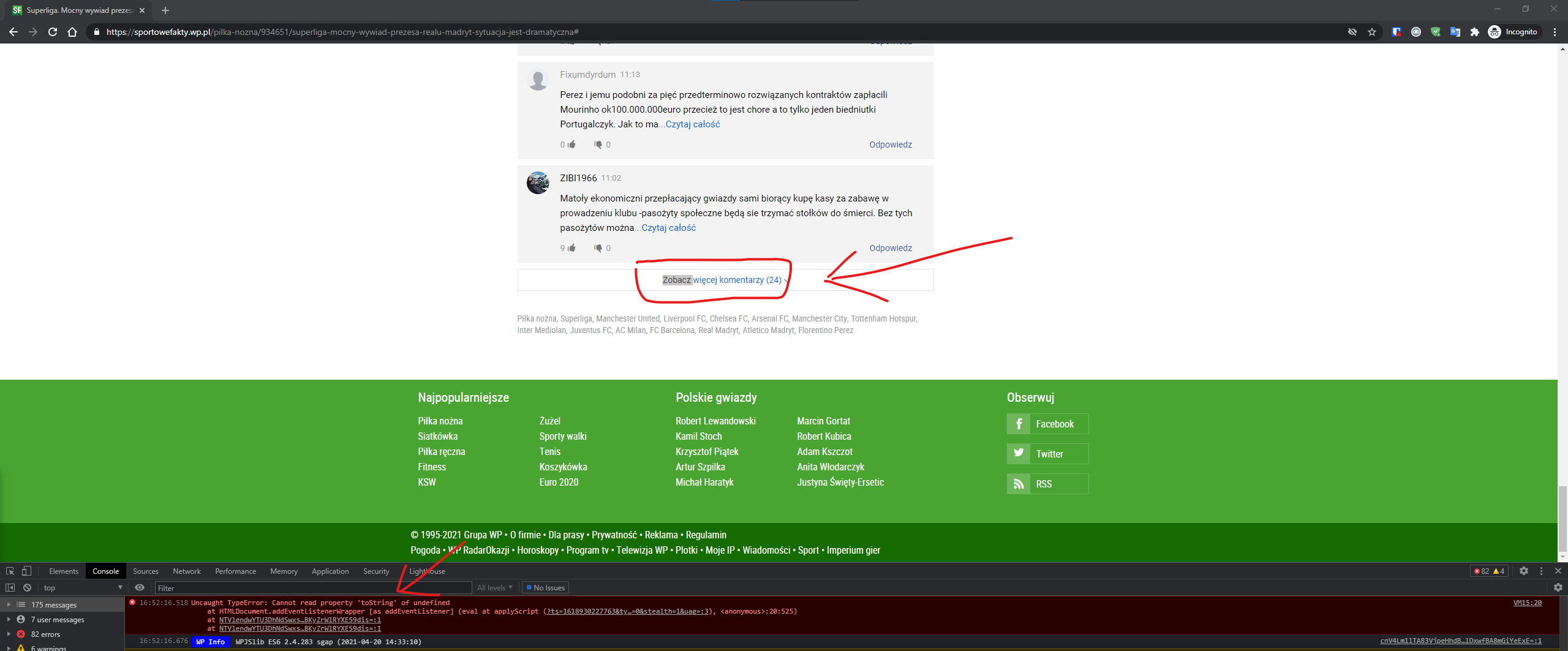1568x651 pixels.
Task: Open DevTools settings gear in the tab bar
Action: 1524,571
